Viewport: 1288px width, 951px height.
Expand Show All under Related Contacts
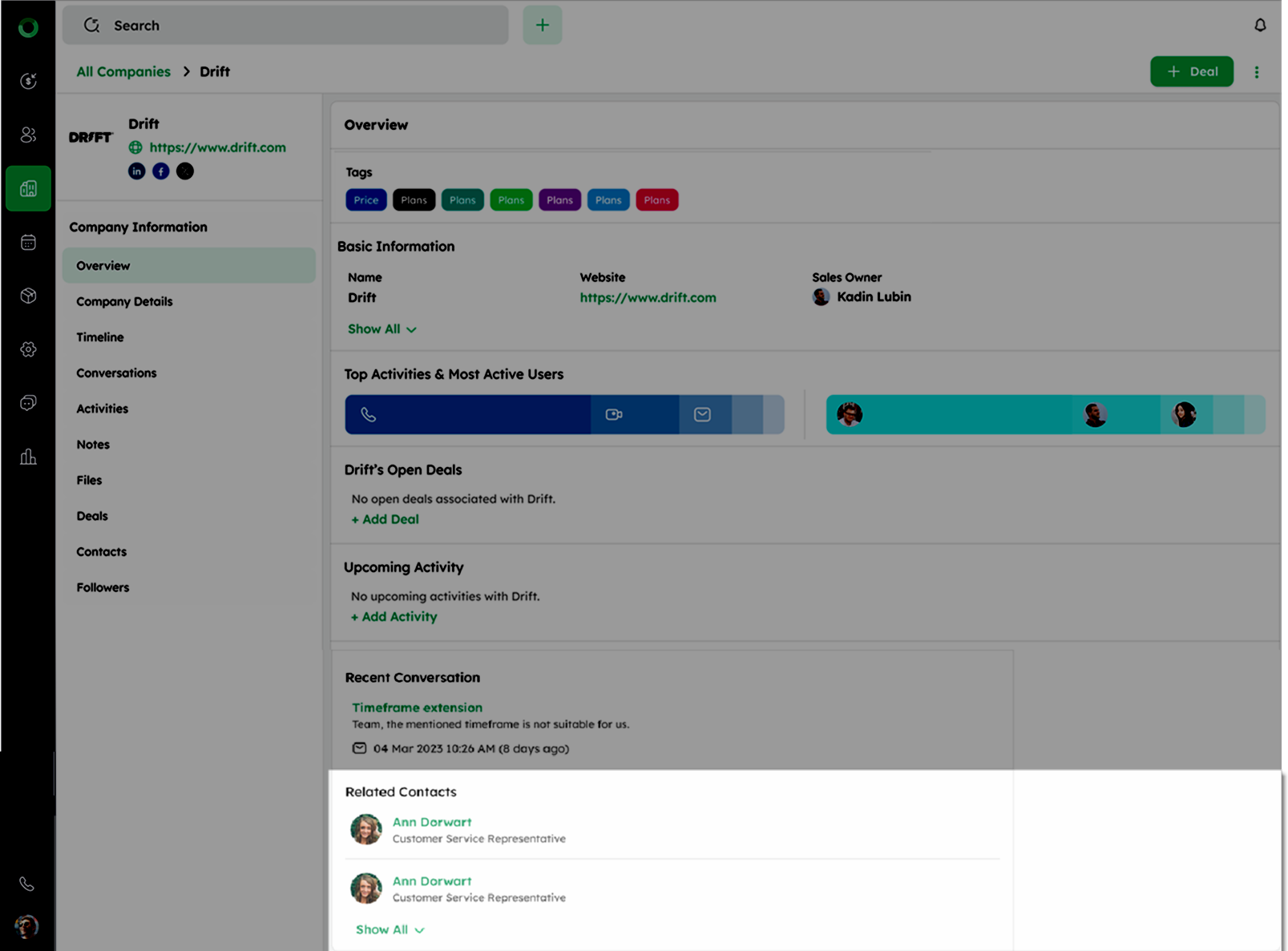[390, 929]
